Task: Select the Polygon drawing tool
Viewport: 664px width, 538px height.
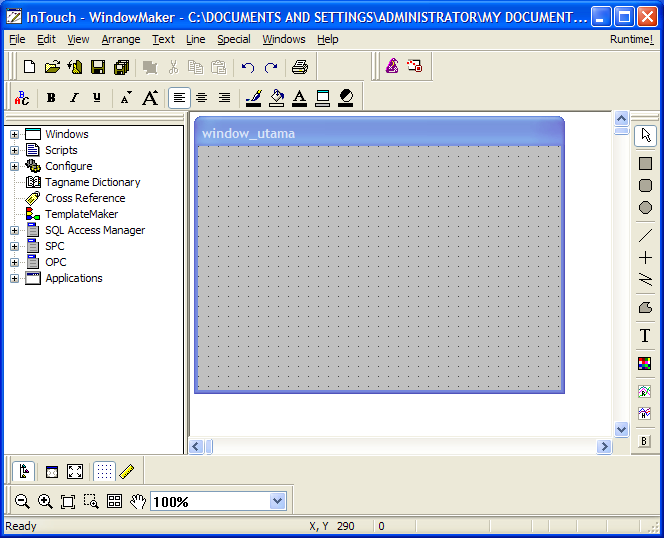Action: coord(645,308)
